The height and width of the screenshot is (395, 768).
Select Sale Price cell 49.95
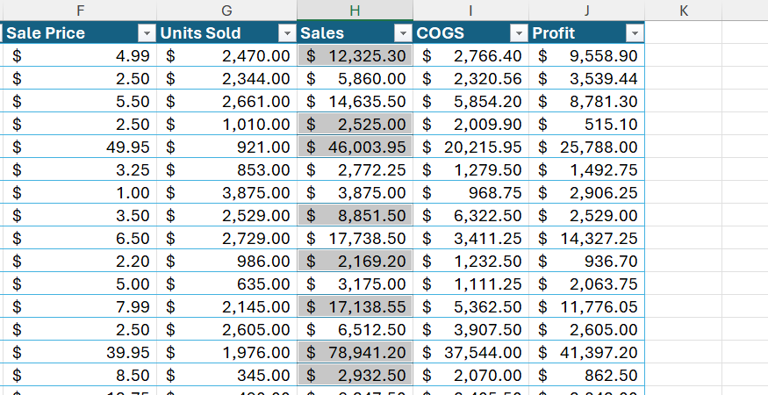(x=80, y=147)
